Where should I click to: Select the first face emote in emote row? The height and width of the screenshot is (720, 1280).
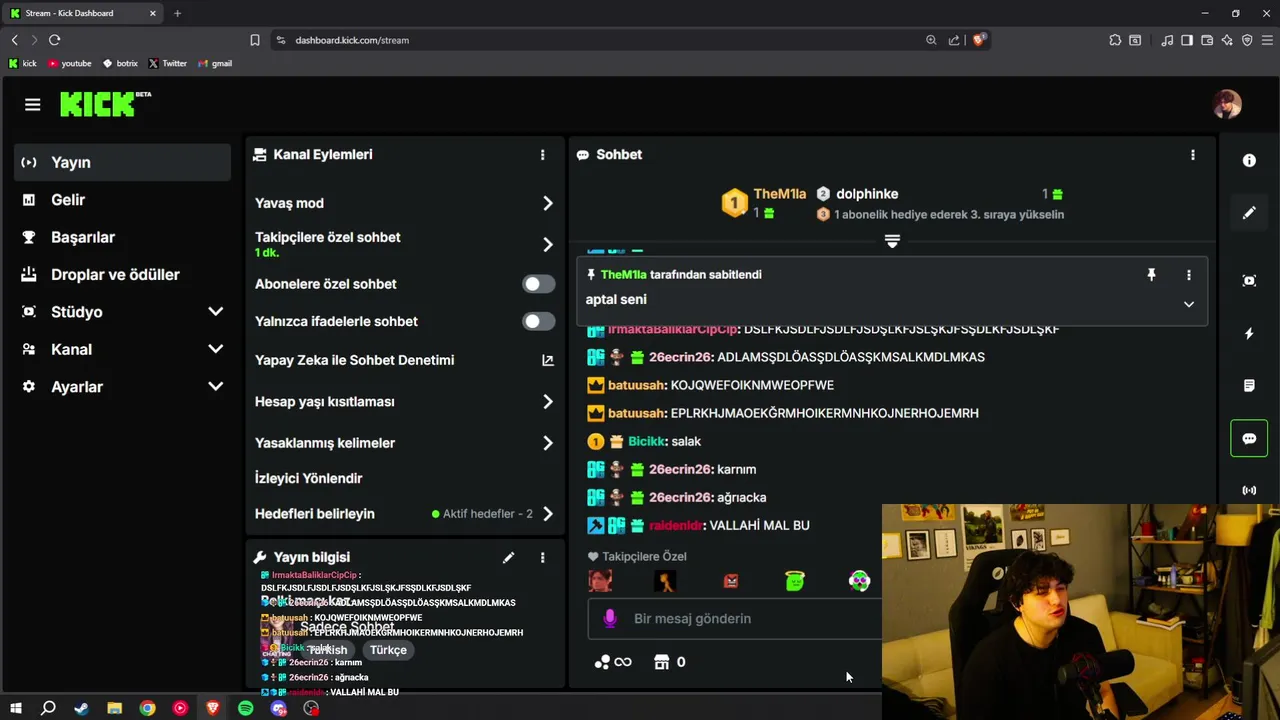tap(600, 581)
